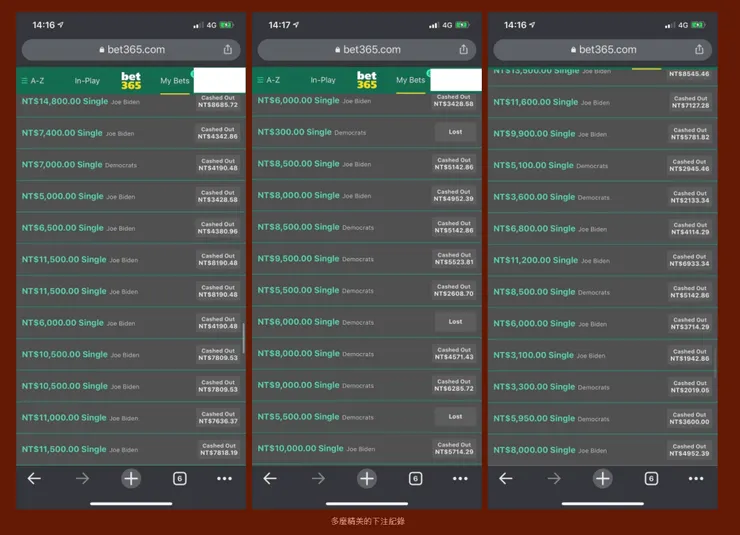The width and height of the screenshot is (740, 535).
Task: Tap the back arrow in the middle phone
Action: [x=270, y=478]
